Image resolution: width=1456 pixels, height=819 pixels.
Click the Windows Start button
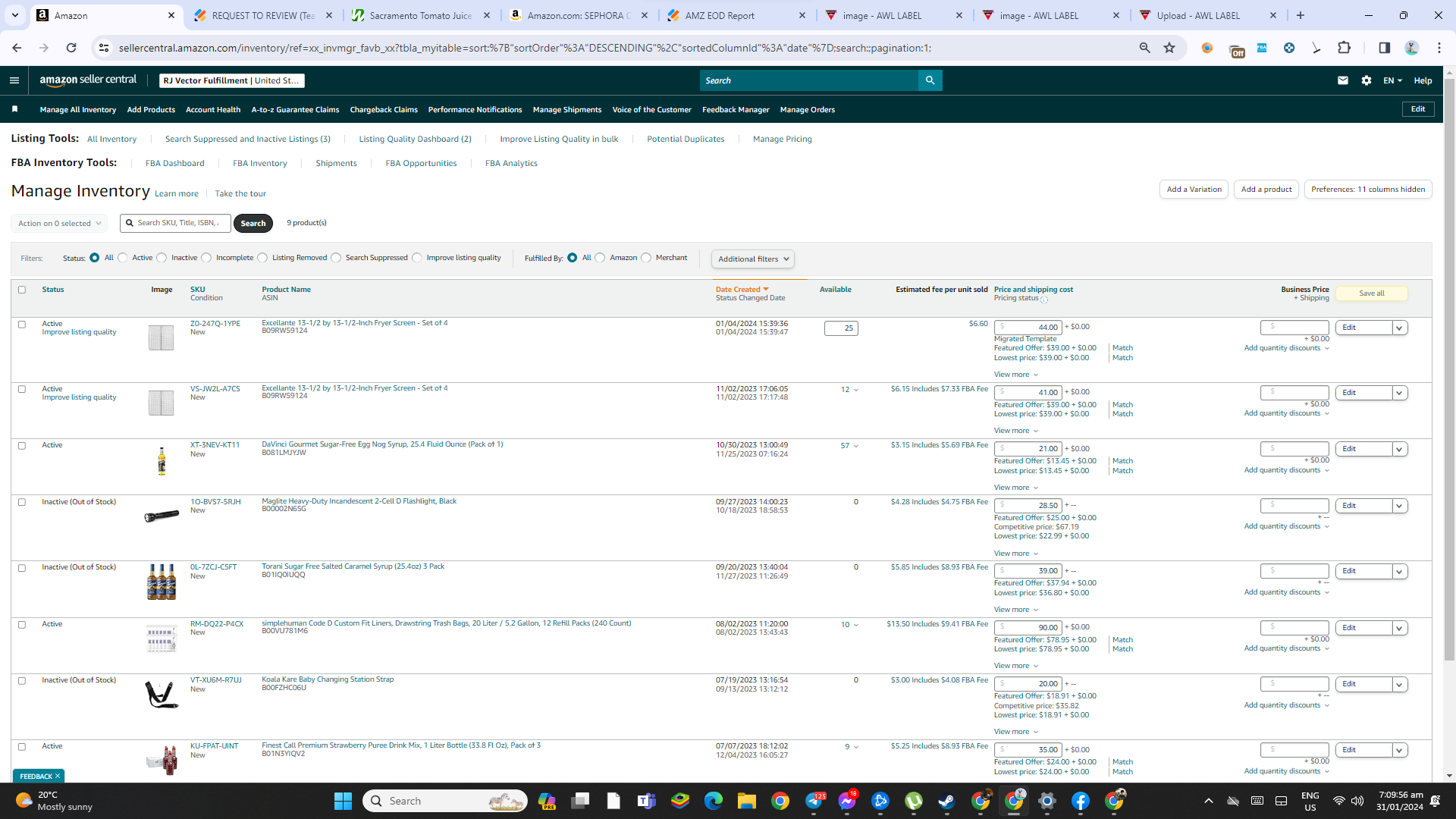coord(343,801)
